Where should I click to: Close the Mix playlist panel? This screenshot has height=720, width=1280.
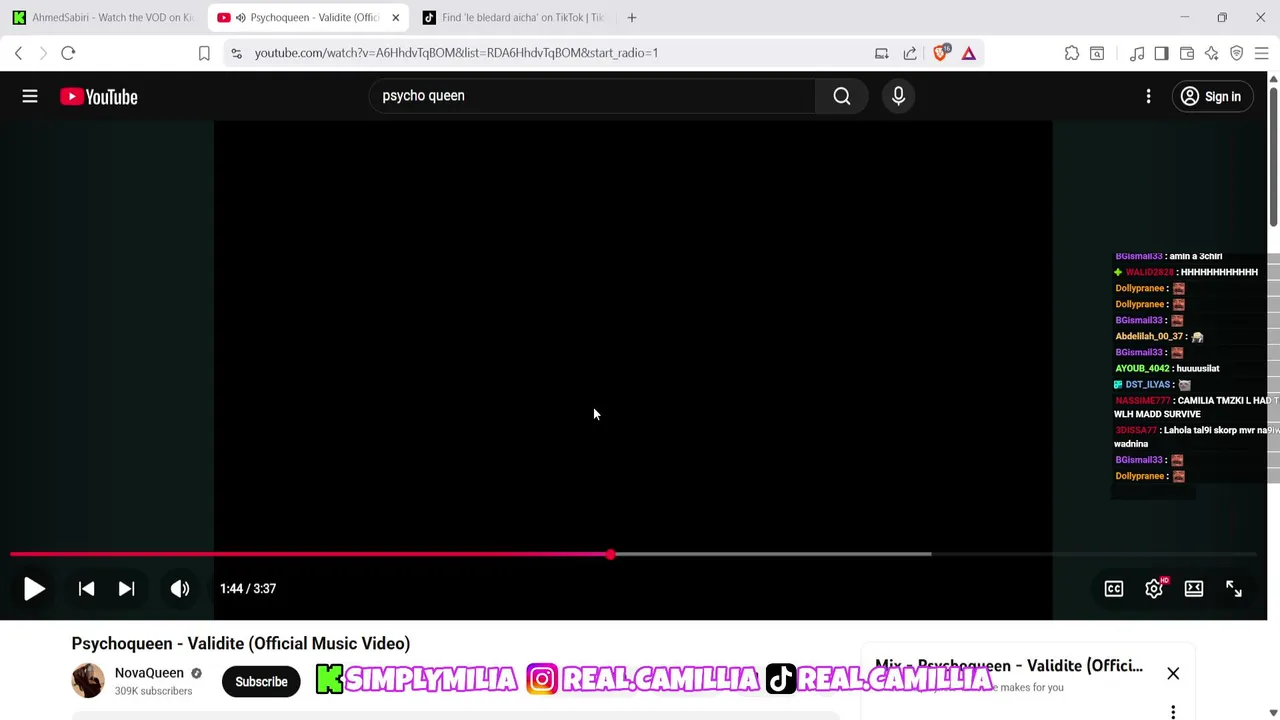[x=1173, y=674]
